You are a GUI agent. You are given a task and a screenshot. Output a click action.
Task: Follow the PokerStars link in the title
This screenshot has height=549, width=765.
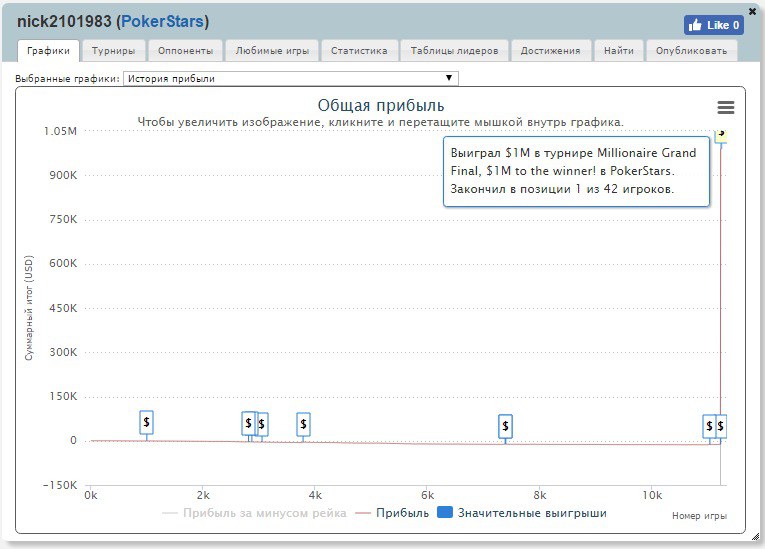coord(162,22)
